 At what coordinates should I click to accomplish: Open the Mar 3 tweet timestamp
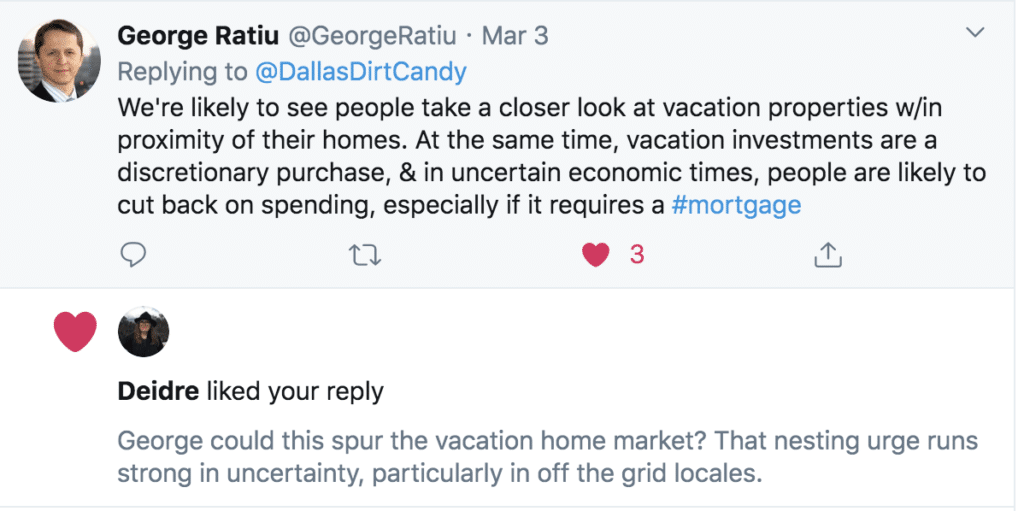(x=515, y=36)
